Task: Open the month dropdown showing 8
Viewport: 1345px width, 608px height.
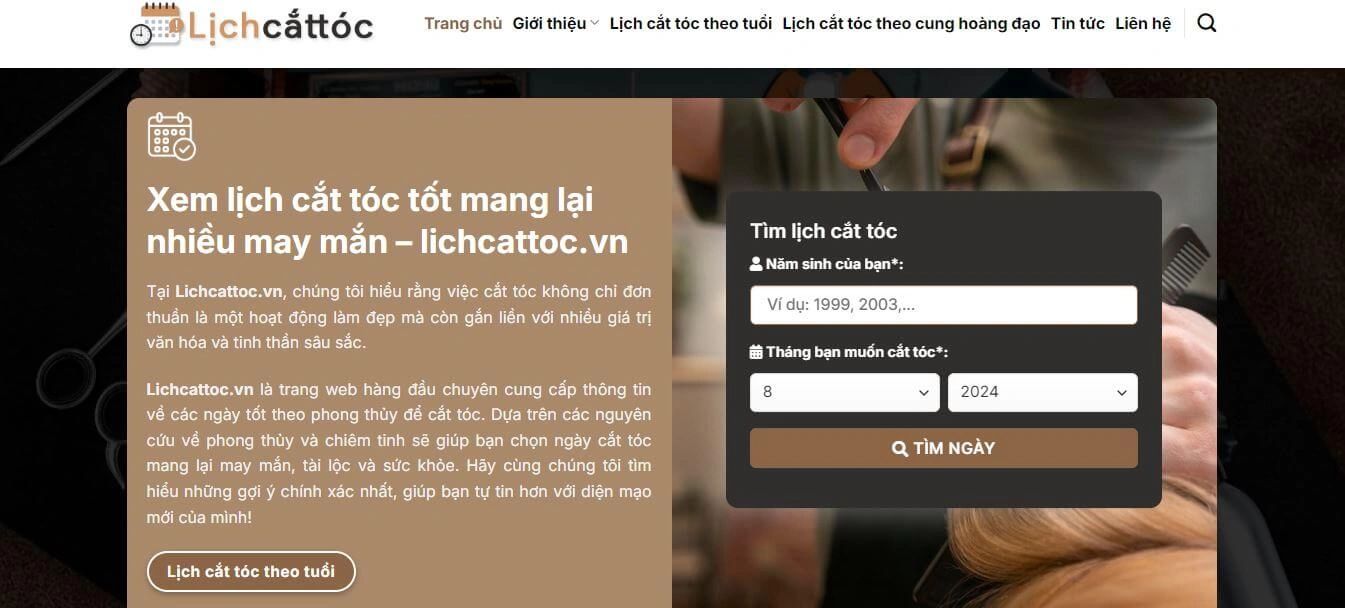Action: click(x=845, y=392)
